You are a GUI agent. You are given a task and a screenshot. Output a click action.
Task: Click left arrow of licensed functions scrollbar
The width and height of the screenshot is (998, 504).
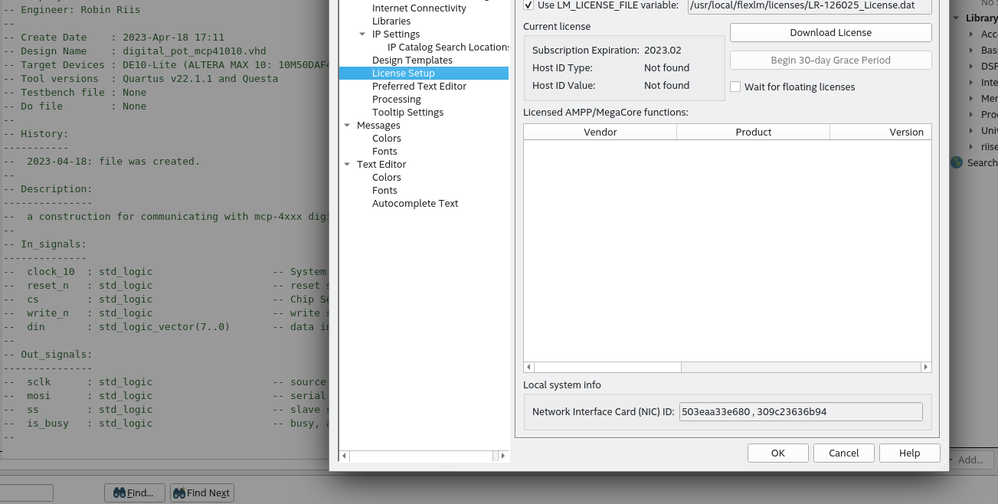pyautogui.click(x=529, y=367)
